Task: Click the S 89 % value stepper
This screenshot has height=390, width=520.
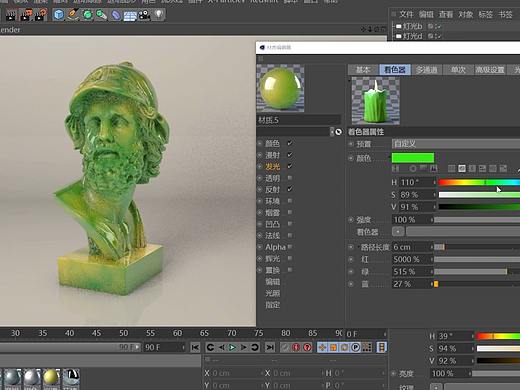Action: [x=434, y=195]
